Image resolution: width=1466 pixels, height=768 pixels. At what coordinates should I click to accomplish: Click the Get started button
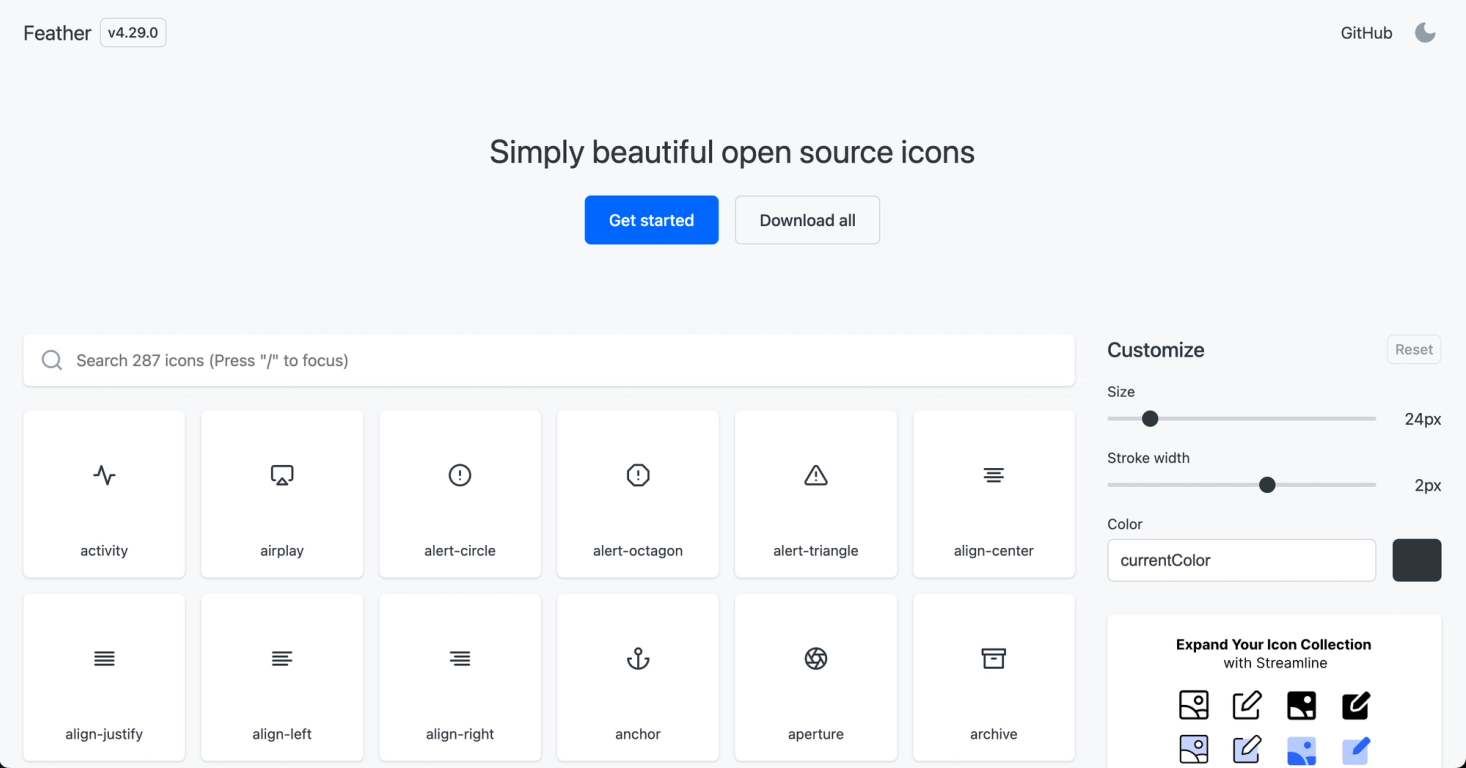[652, 220]
